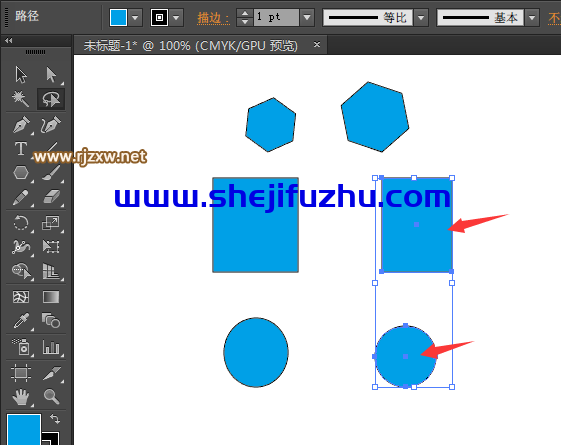Open the 等比 width profile dropdown
Image resolution: width=561 pixels, height=445 pixels.
click(421, 17)
